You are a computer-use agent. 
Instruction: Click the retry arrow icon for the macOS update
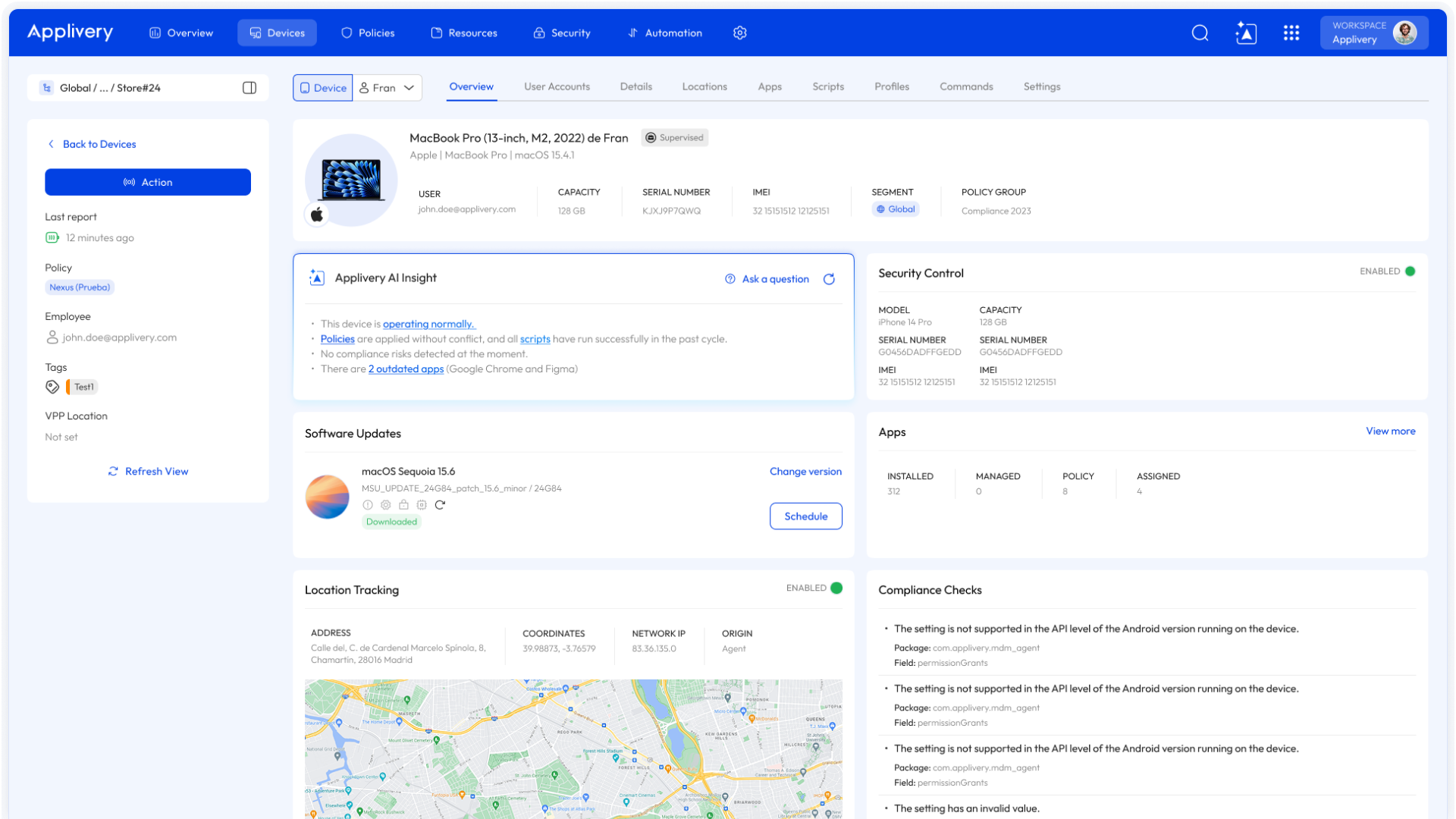pyautogui.click(x=441, y=504)
